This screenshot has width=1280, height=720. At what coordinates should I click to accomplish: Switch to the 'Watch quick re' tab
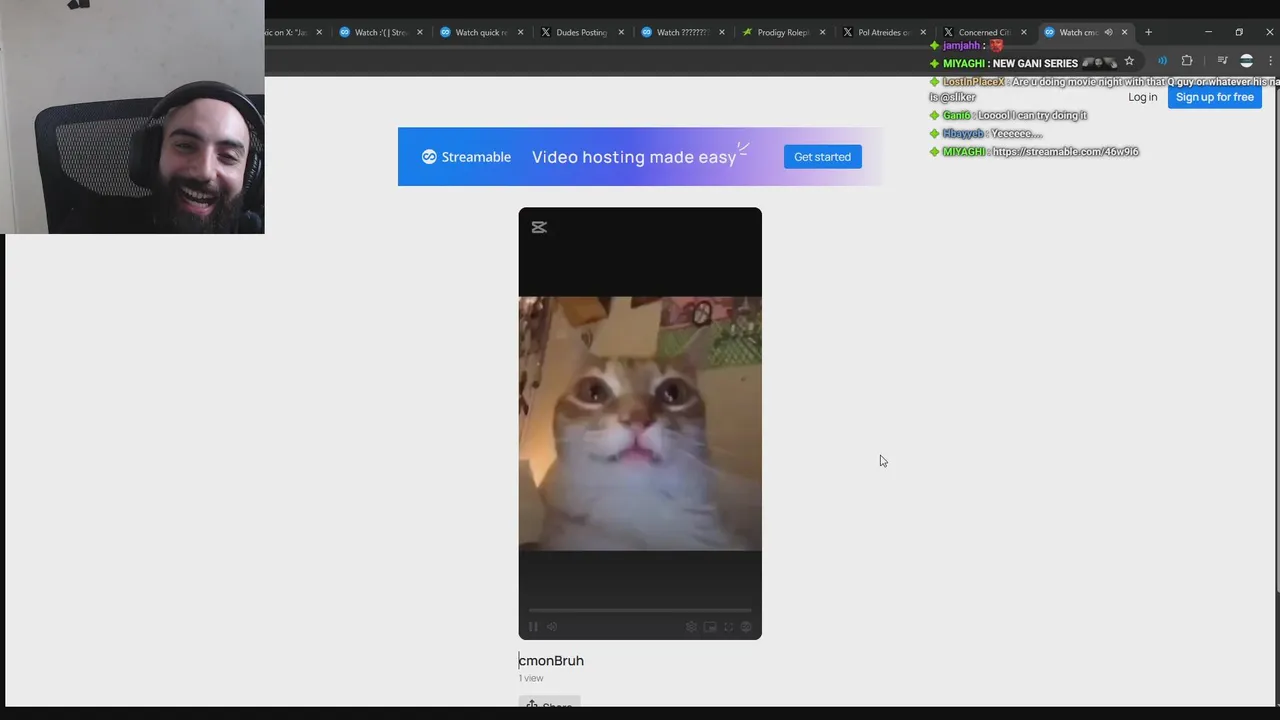pyautogui.click(x=481, y=32)
